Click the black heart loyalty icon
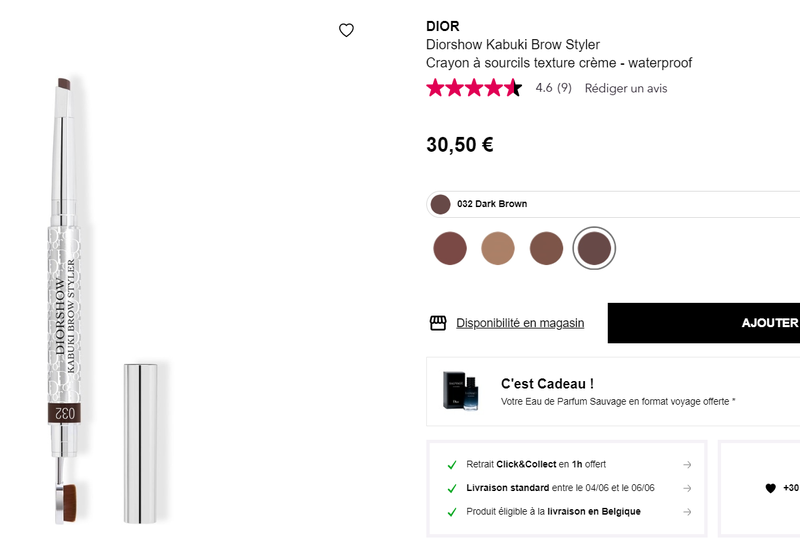 point(770,488)
